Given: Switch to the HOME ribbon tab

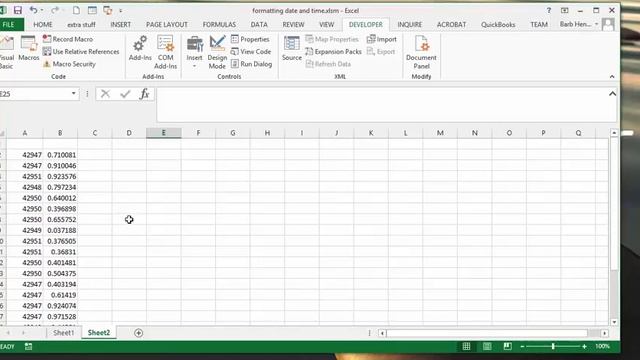Looking at the screenshot, I should [43, 24].
